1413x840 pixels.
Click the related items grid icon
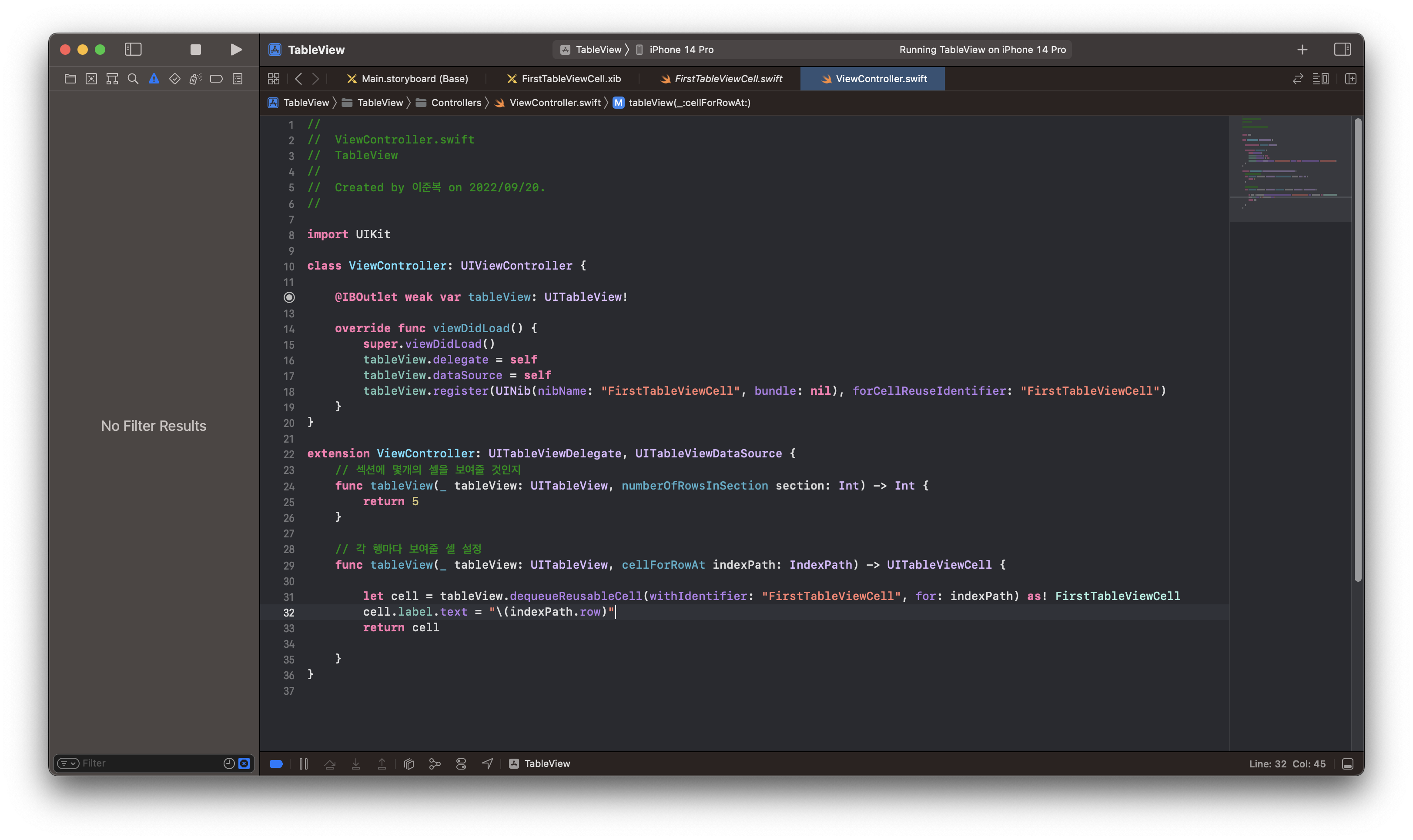274,79
